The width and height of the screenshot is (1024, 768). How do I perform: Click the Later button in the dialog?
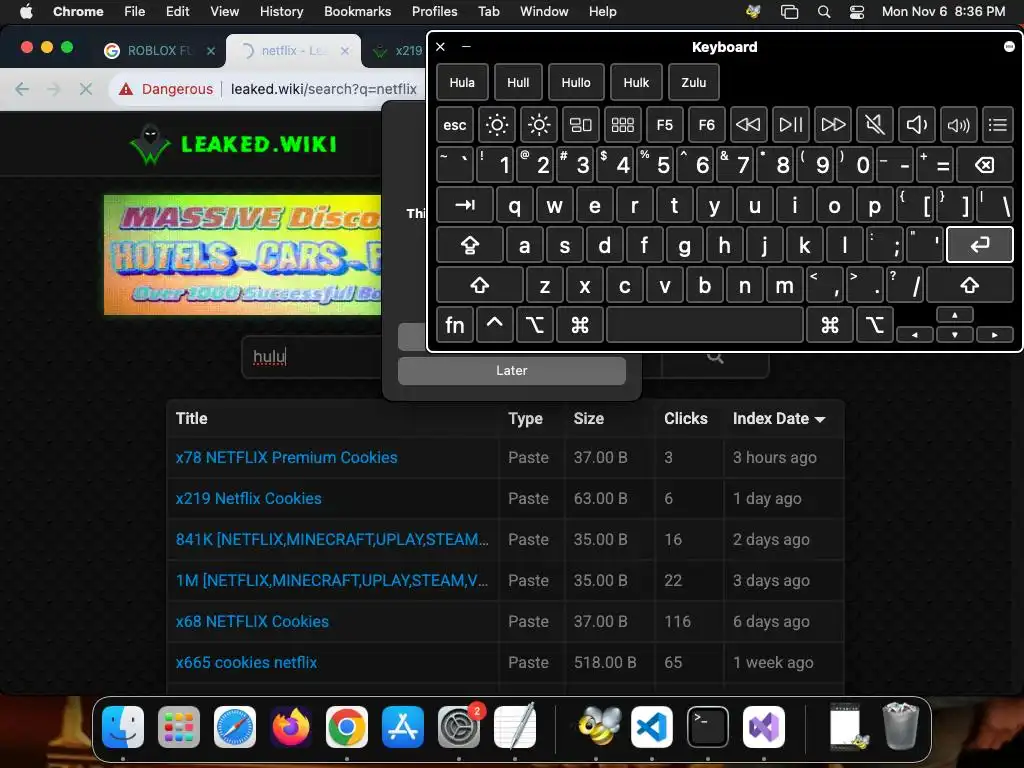[511, 370]
